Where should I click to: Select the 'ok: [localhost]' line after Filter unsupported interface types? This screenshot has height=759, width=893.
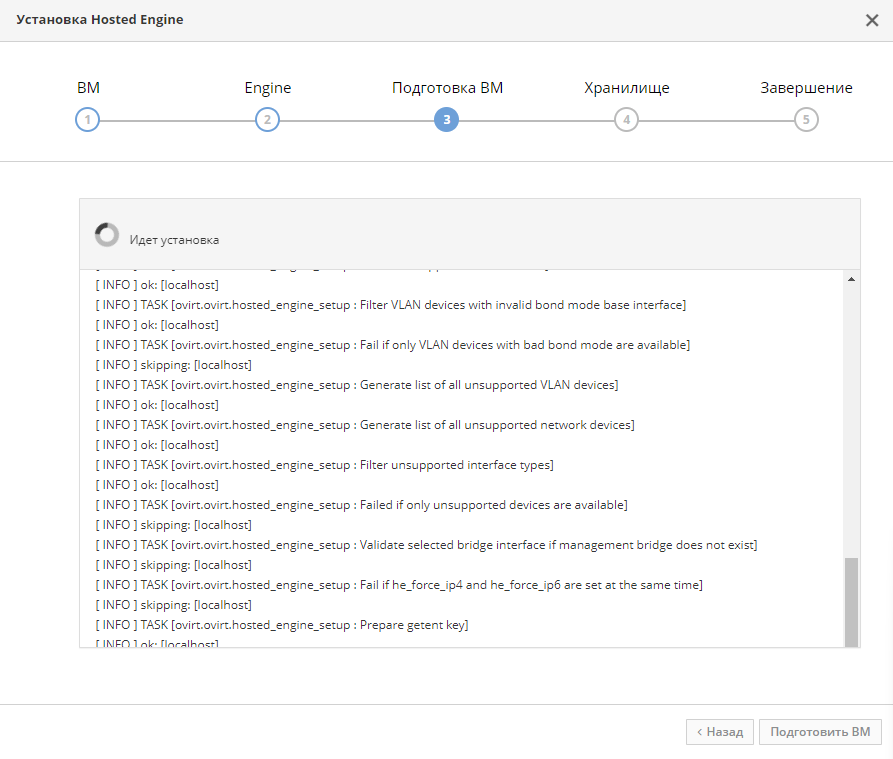(157, 485)
